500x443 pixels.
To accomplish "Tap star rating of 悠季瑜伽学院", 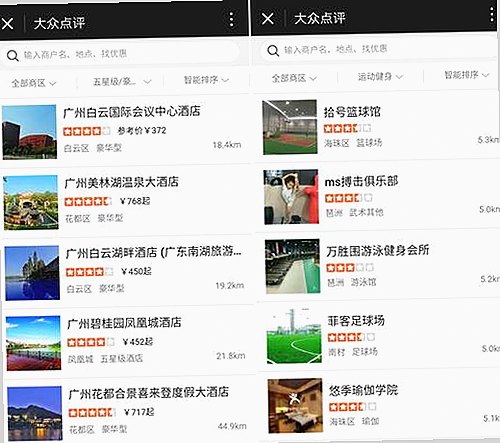I will click(352, 406).
